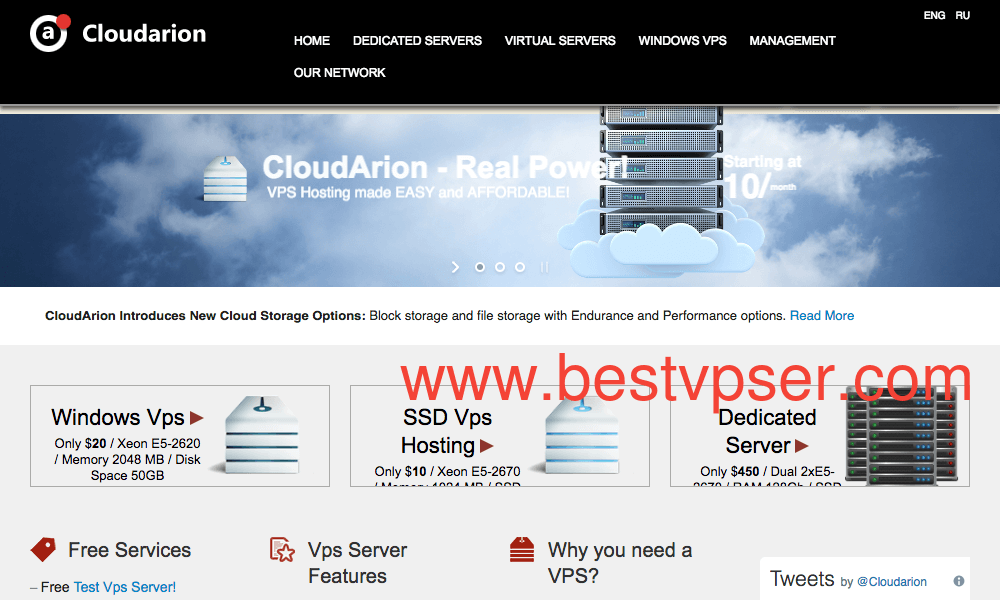Select the second slide dot
The width and height of the screenshot is (1000, 600).
pyautogui.click(x=500, y=267)
